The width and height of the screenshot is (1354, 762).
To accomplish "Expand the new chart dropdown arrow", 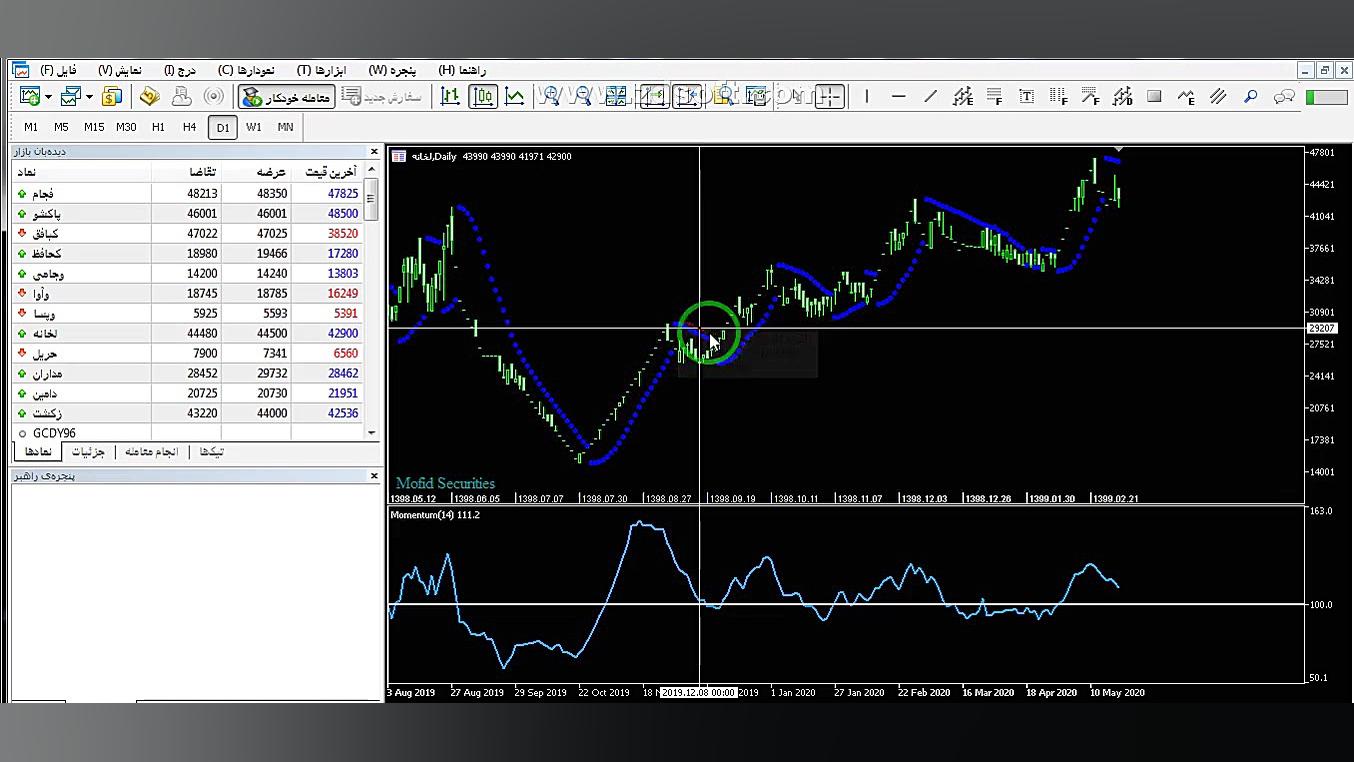I will coord(48,97).
